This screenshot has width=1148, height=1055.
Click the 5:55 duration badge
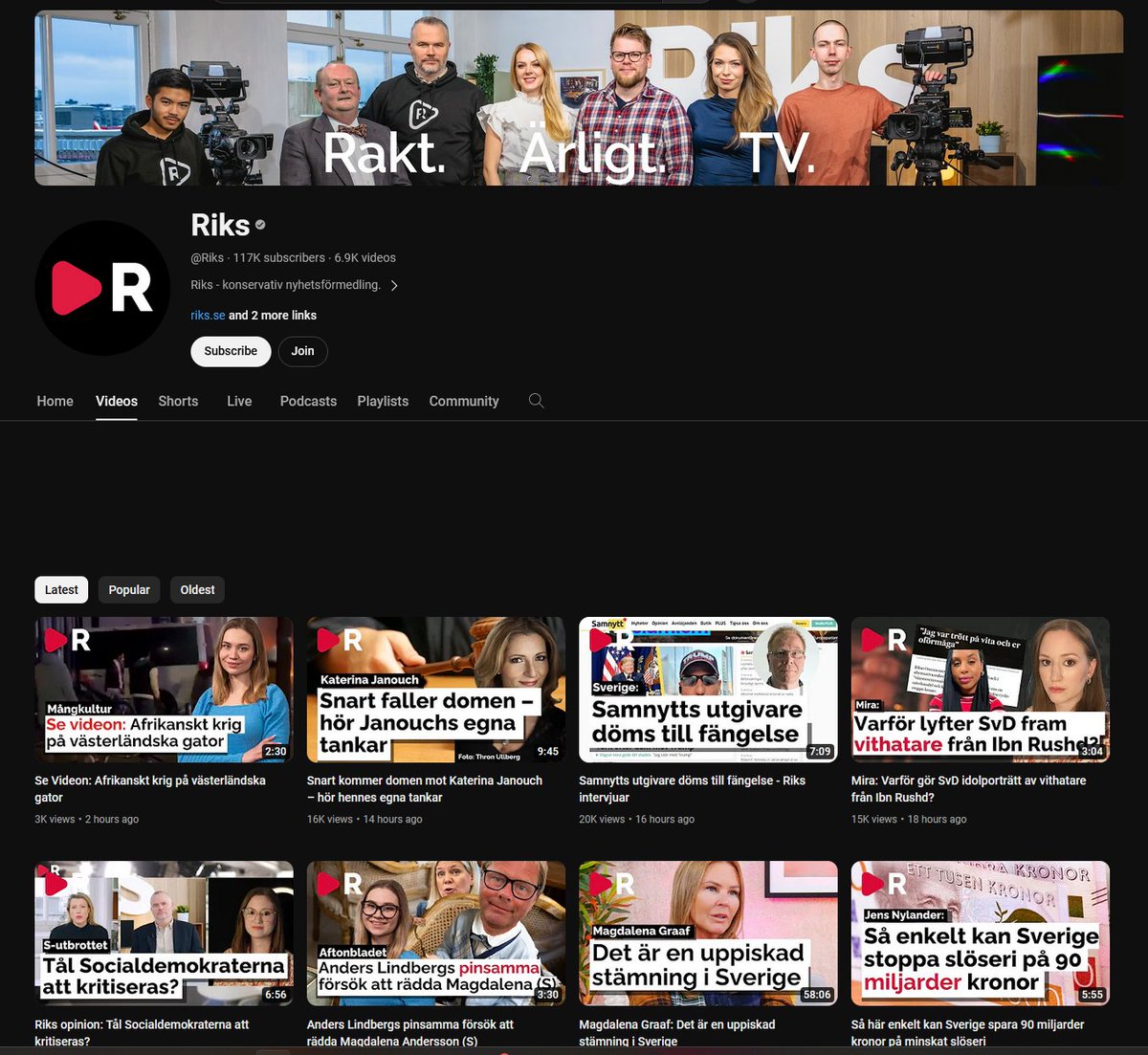click(1093, 995)
